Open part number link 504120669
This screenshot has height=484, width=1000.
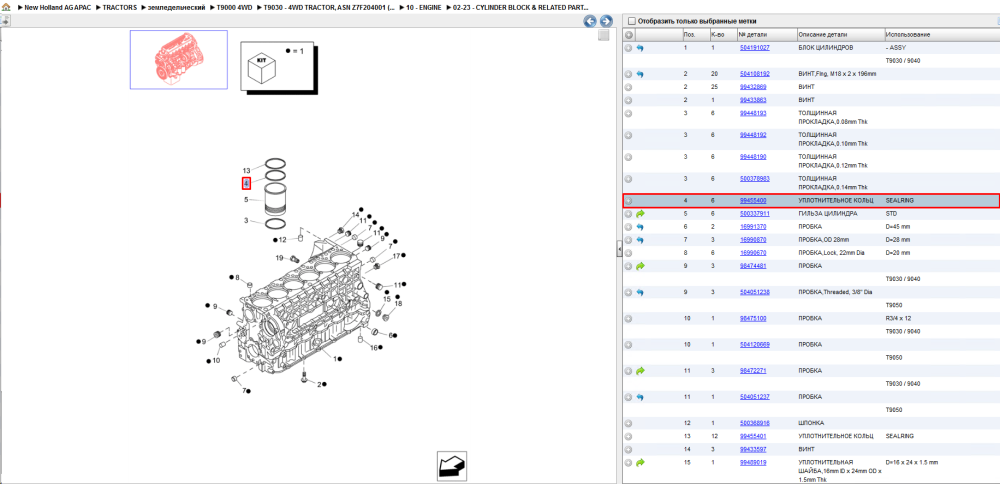[754, 344]
